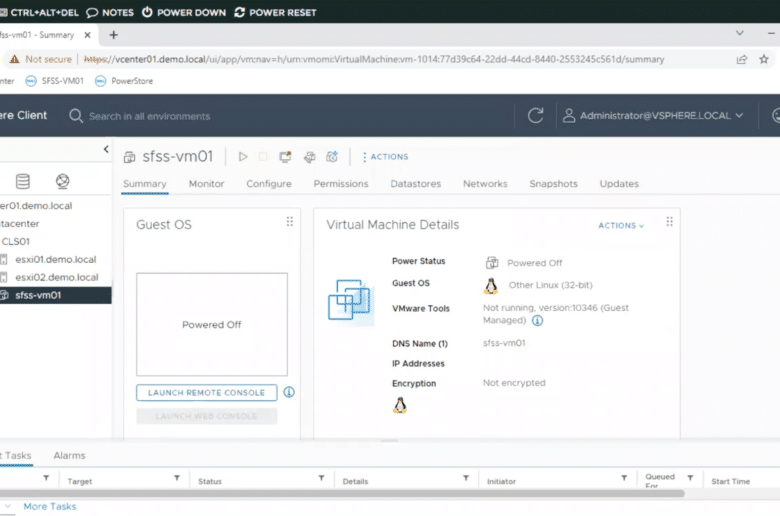780x516 pixels.
Task: Bookmark page with the star icon
Action: click(764, 59)
